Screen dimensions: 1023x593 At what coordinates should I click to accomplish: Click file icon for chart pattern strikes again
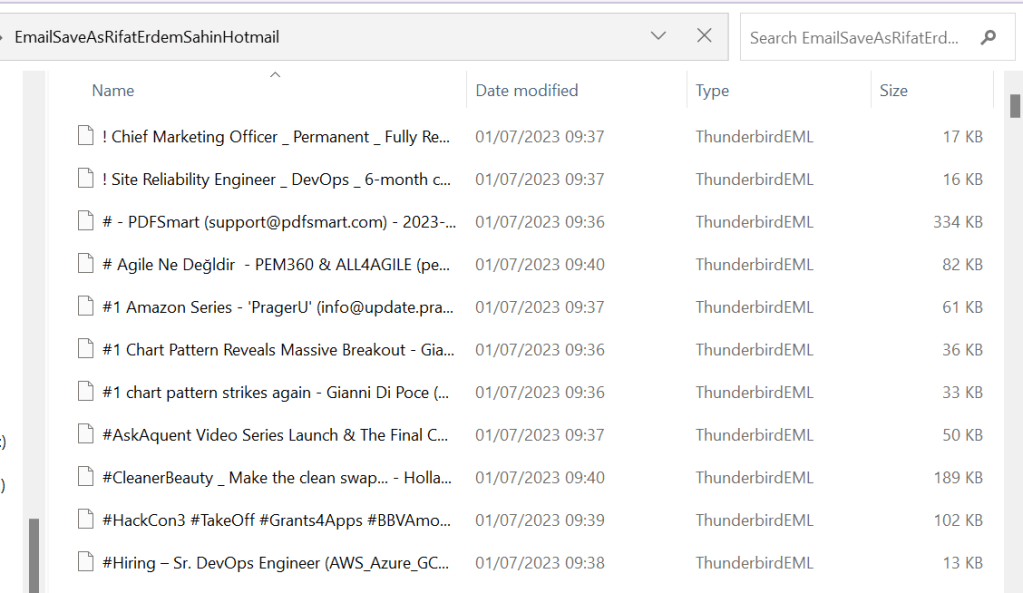(x=85, y=391)
